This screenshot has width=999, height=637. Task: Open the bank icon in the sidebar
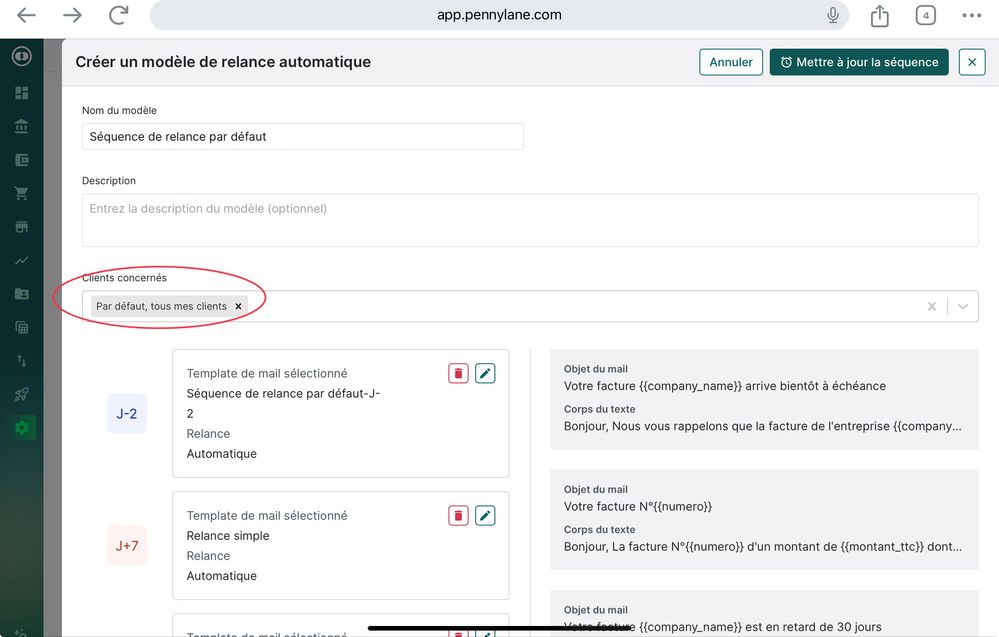click(x=21, y=127)
